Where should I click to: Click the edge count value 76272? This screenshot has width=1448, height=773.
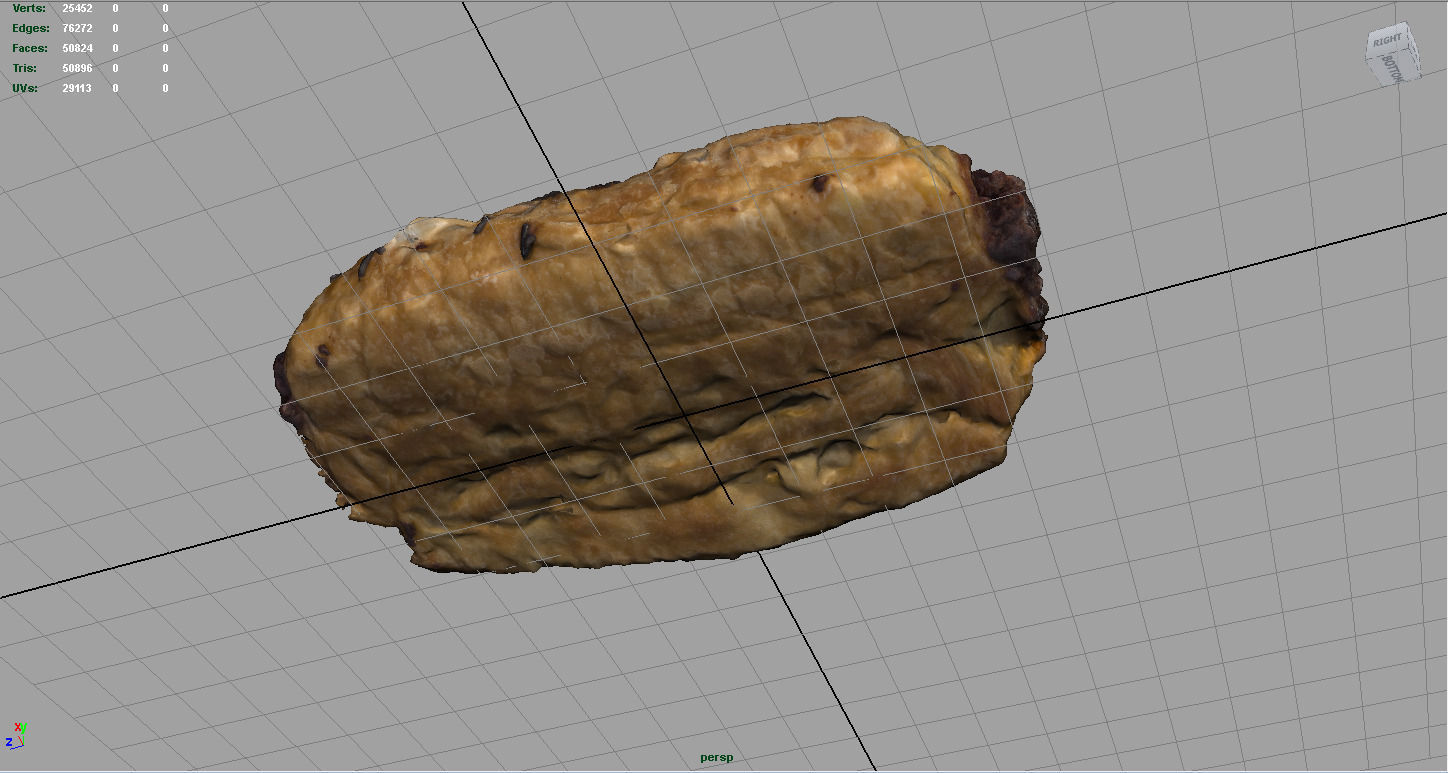coord(77,28)
